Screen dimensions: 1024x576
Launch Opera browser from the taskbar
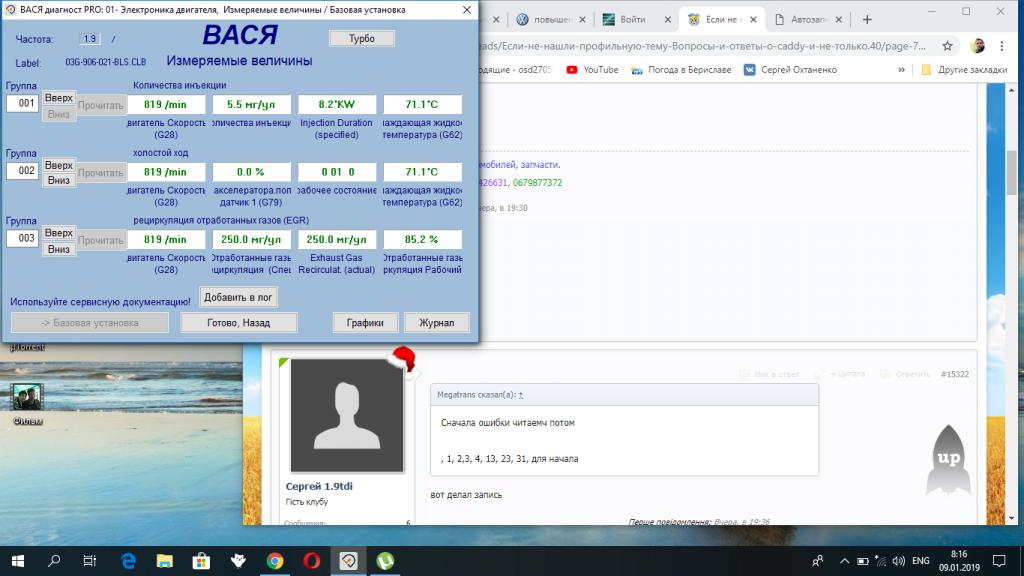tap(312, 561)
